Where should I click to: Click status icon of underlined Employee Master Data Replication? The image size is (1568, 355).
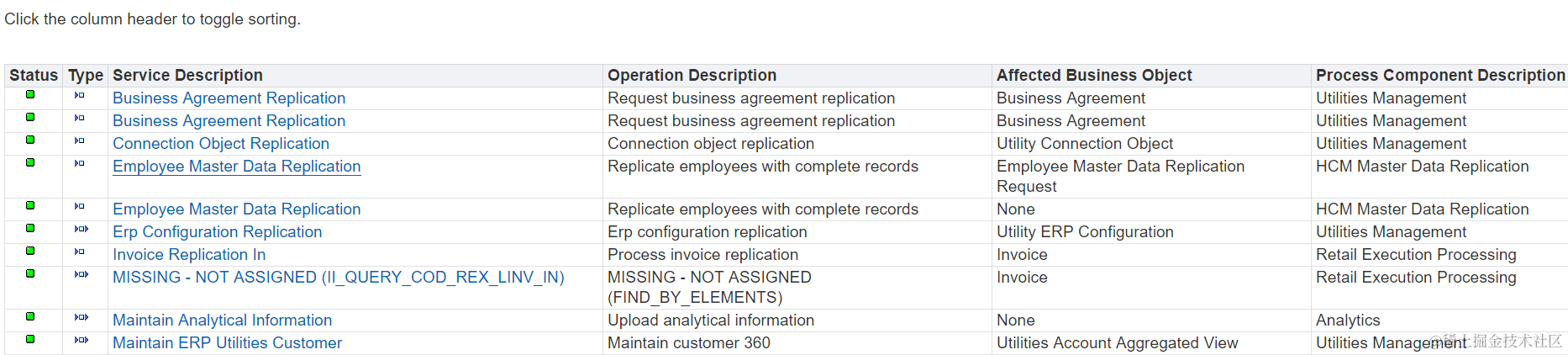[x=30, y=162]
